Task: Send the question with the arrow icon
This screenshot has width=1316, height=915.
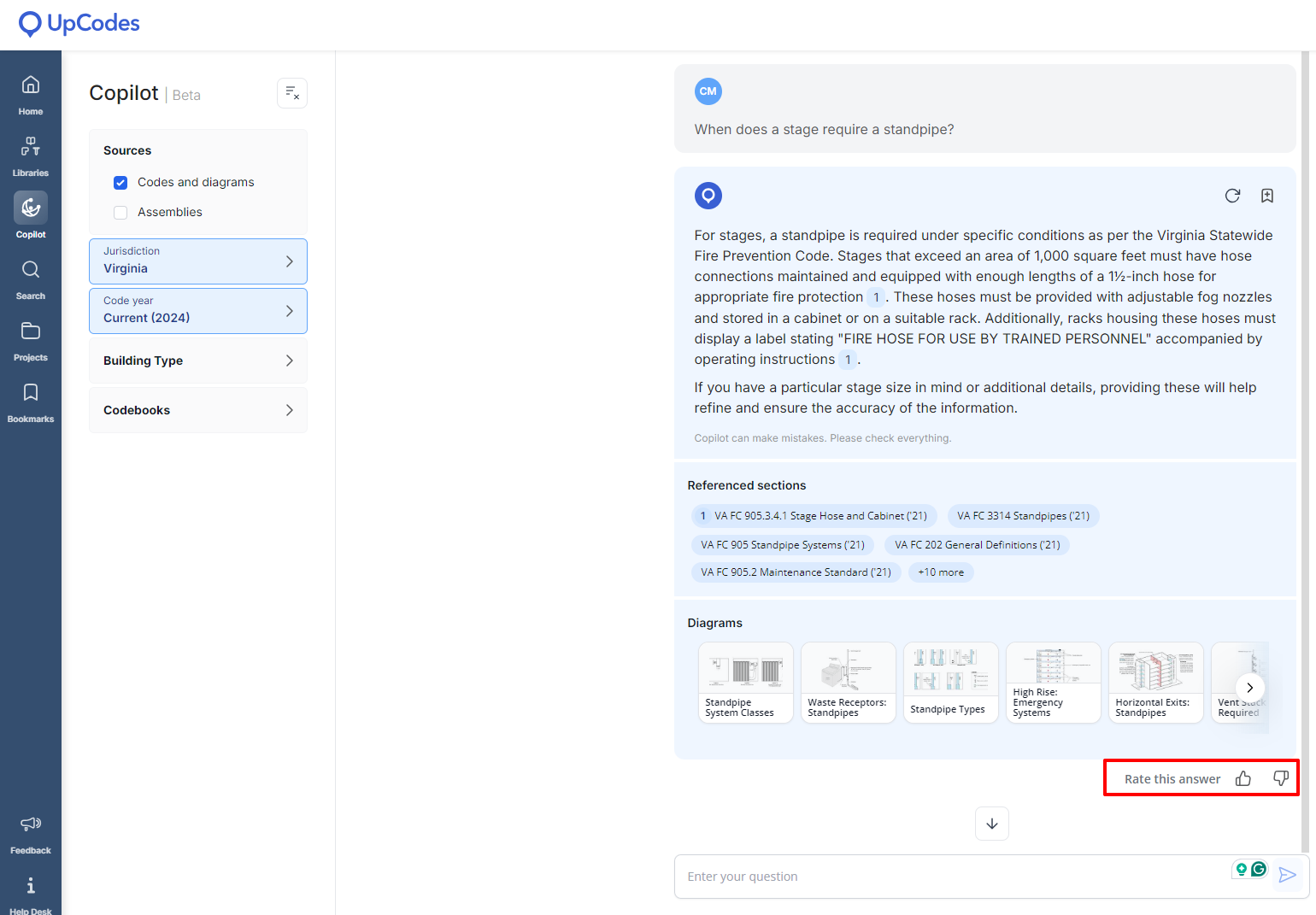Action: [x=1288, y=875]
